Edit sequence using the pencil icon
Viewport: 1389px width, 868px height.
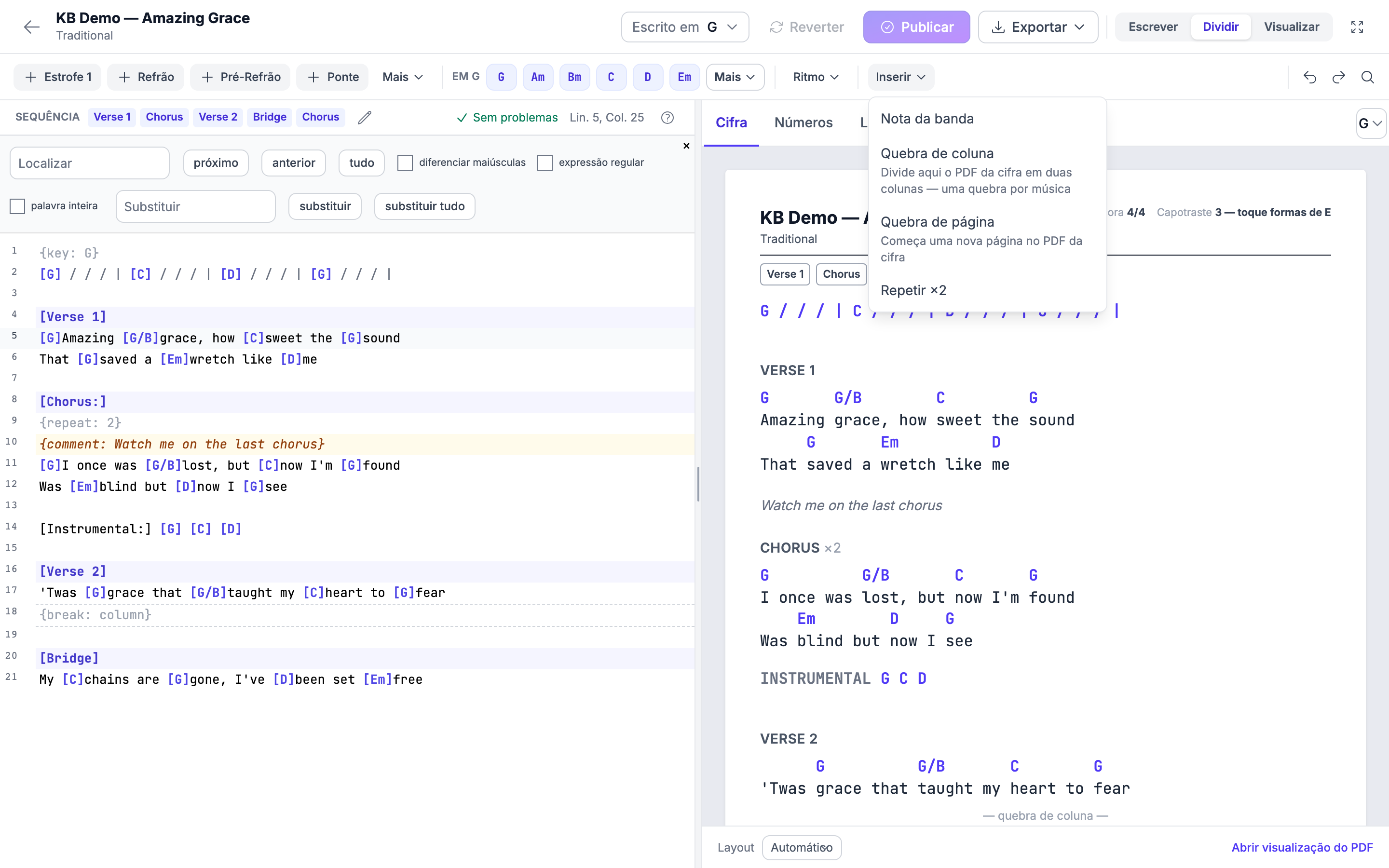(x=365, y=117)
